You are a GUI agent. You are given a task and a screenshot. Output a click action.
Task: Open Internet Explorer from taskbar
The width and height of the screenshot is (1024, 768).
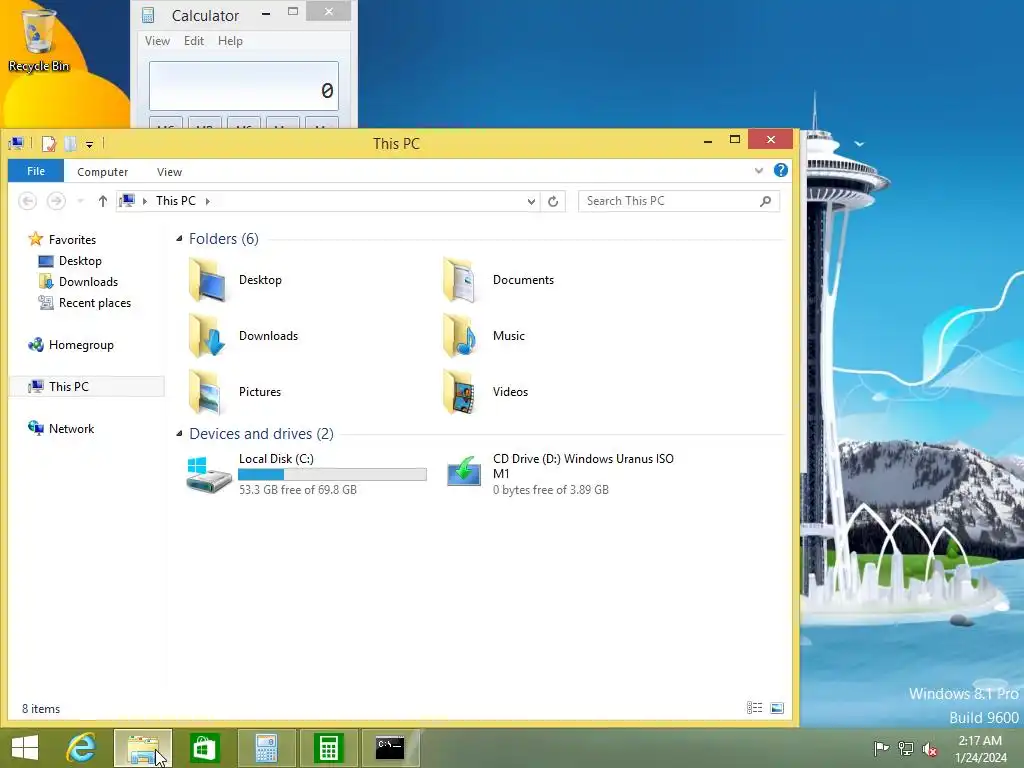(82, 748)
